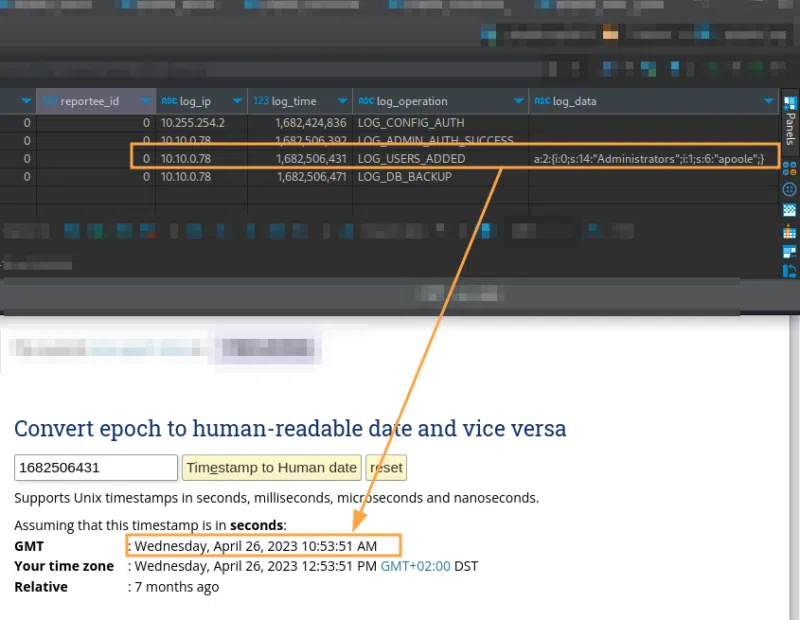Open the log_operation column dropdown arrow
Screen dimensions: 800x620
(518, 101)
